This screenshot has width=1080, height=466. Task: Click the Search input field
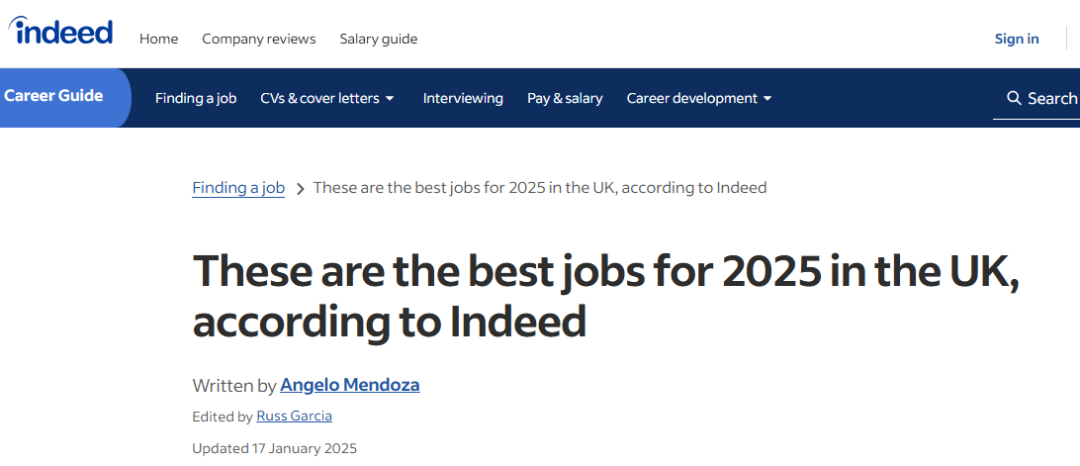pyautogui.click(x=1037, y=99)
